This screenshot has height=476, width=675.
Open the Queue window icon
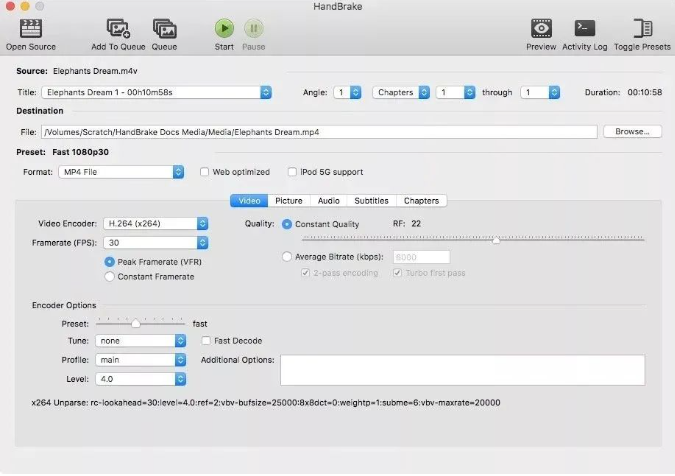coord(164,28)
